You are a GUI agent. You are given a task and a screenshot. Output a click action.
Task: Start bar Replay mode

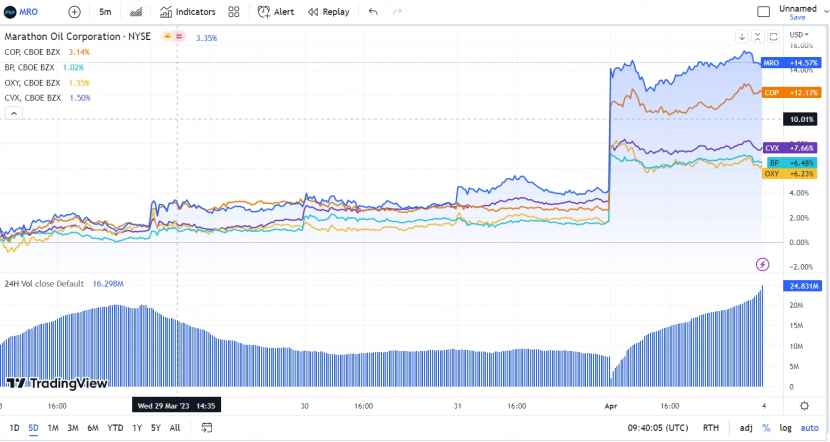click(329, 12)
